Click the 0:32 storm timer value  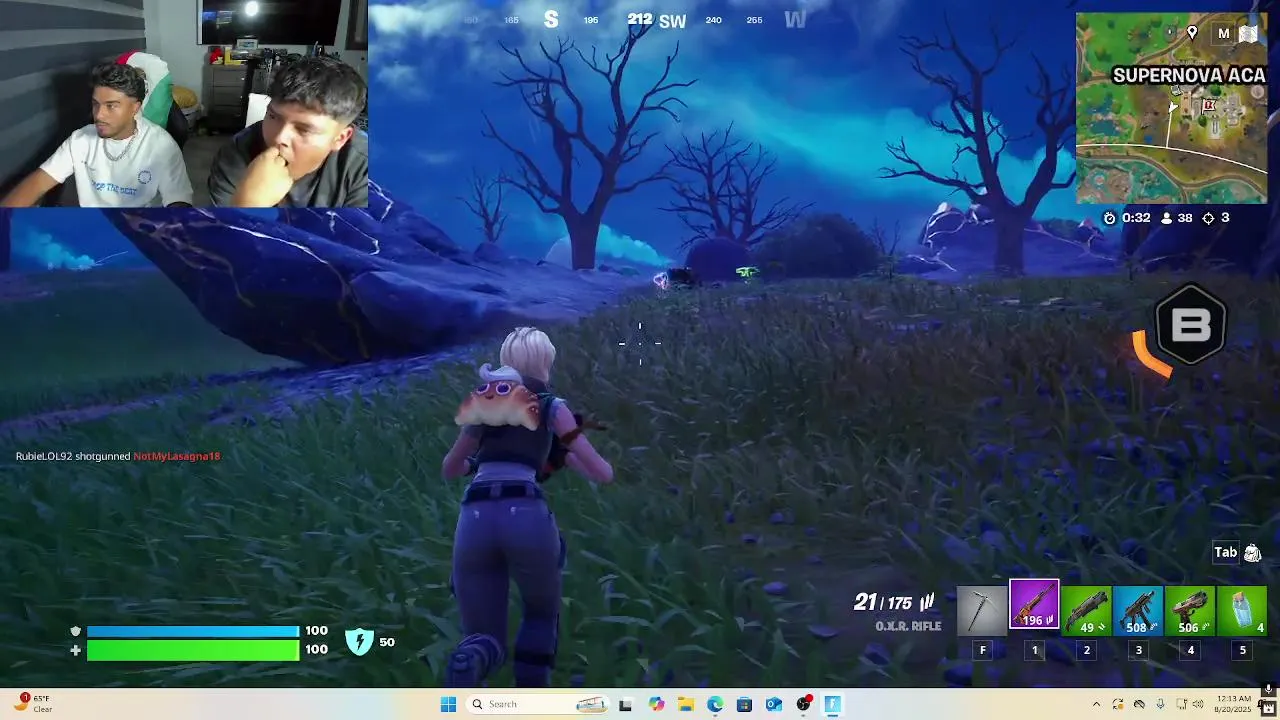pos(1136,218)
